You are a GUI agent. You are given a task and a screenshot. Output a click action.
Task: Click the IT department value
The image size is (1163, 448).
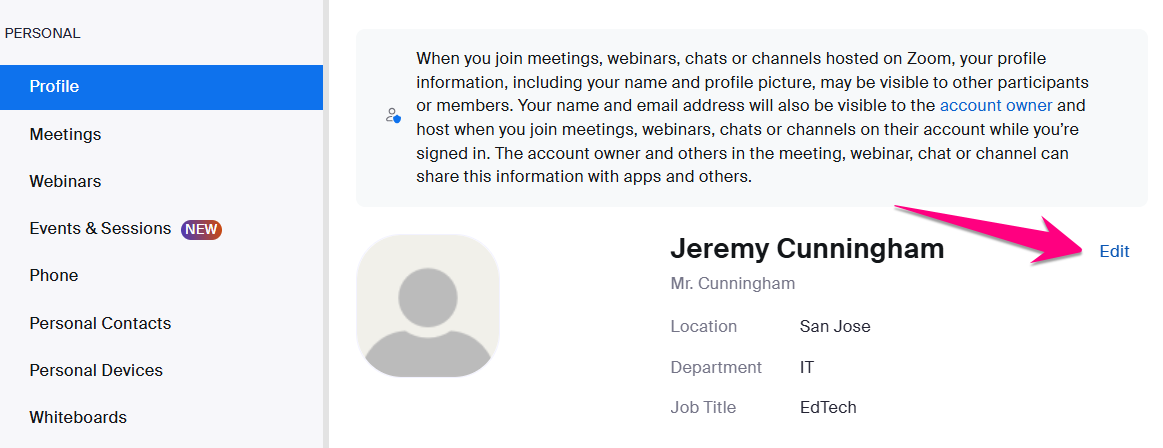coord(807,367)
